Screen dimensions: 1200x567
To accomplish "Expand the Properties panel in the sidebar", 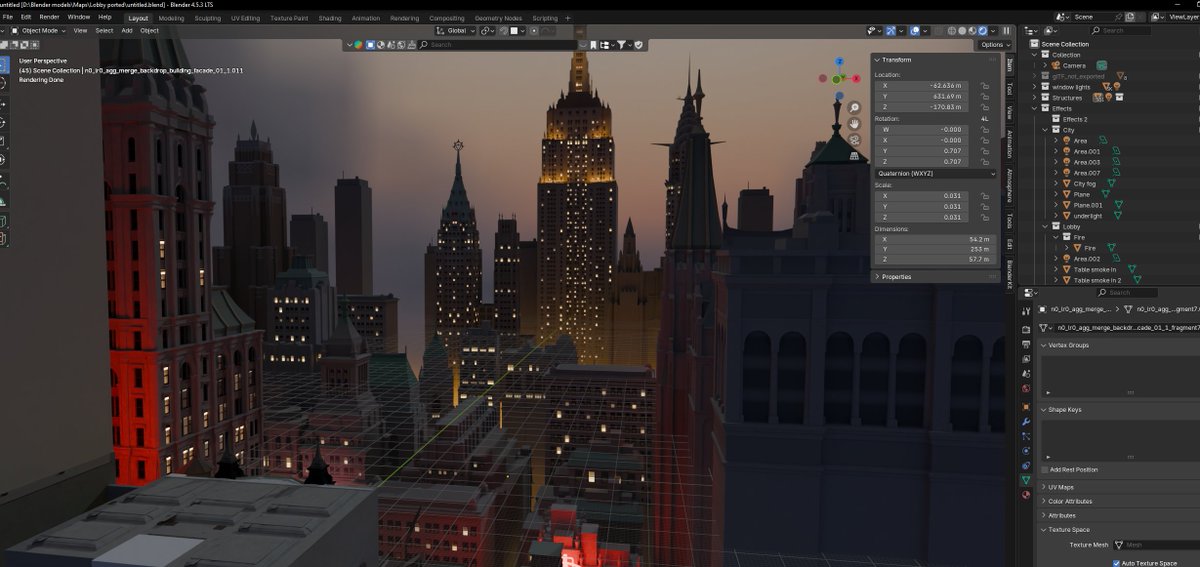I will tap(896, 276).
